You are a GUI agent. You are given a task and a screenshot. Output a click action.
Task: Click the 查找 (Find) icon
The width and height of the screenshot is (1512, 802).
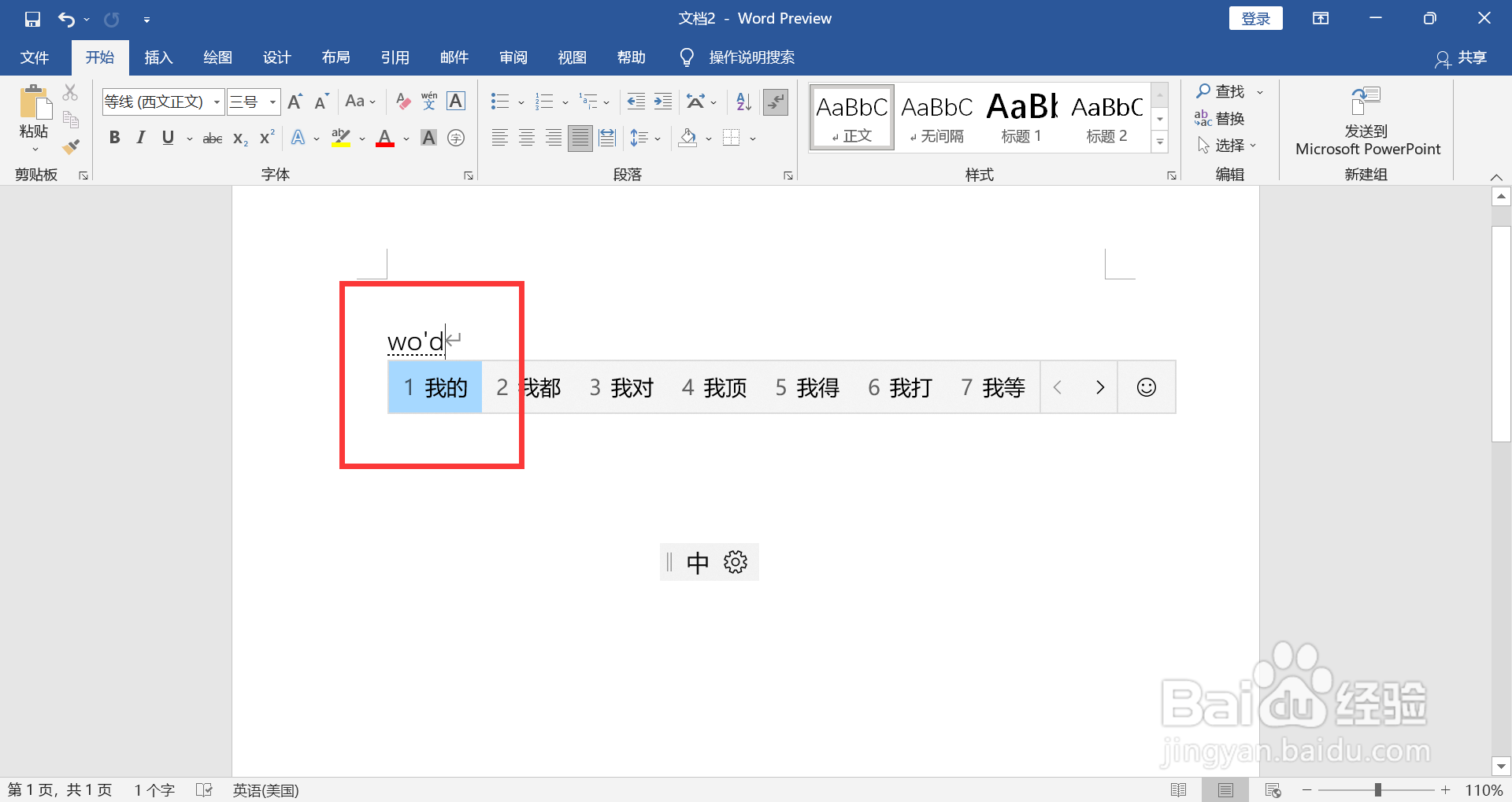[x=1220, y=91]
